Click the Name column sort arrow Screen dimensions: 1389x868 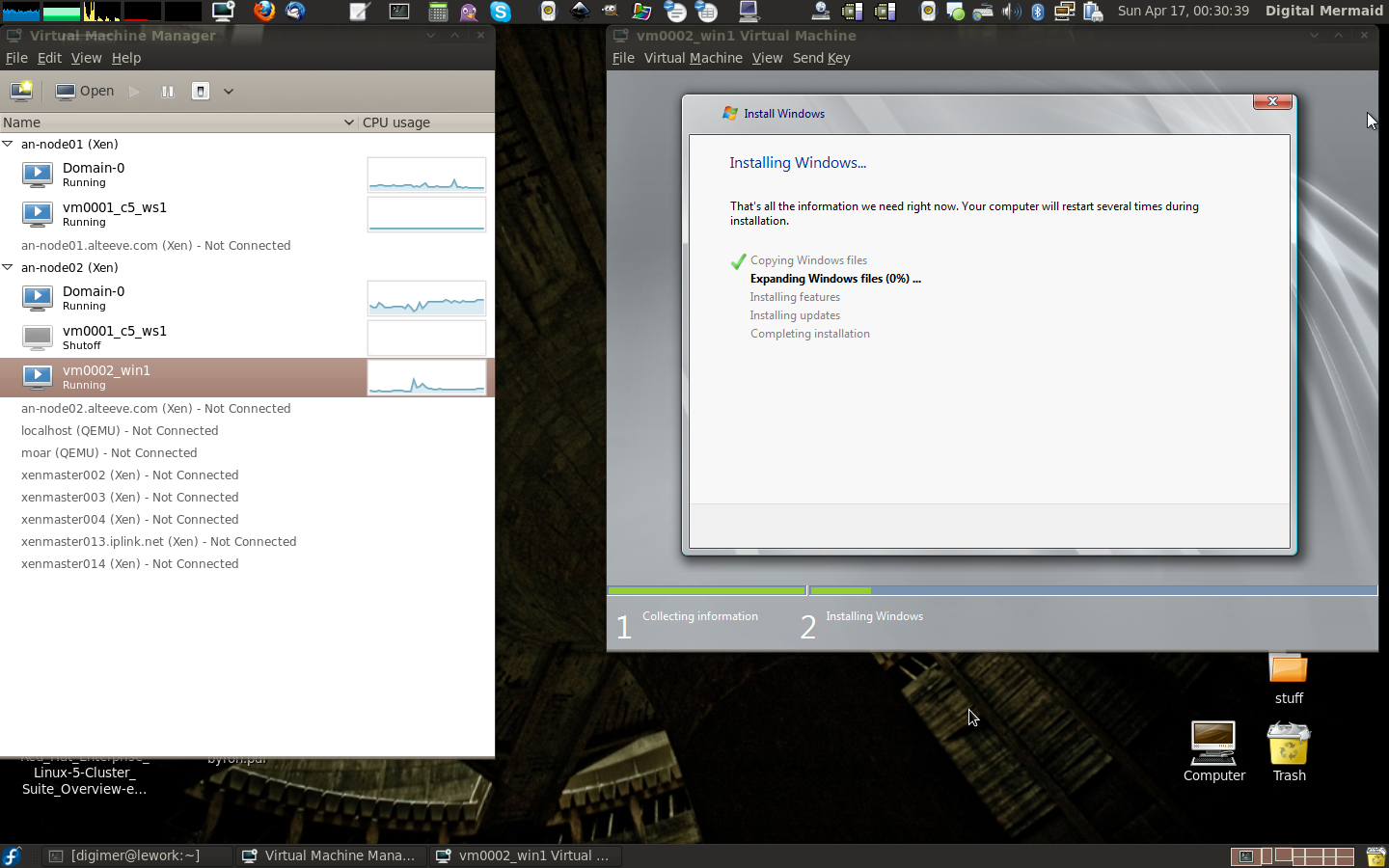pyautogui.click(x=348, y=122)
